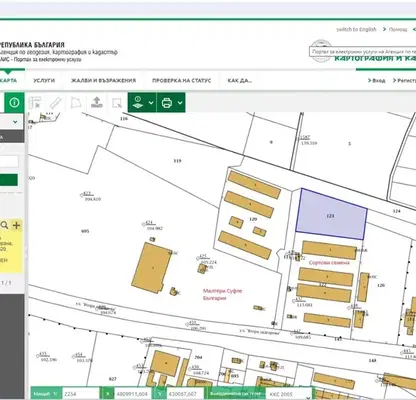Click the green information icon button

[14, 102]
